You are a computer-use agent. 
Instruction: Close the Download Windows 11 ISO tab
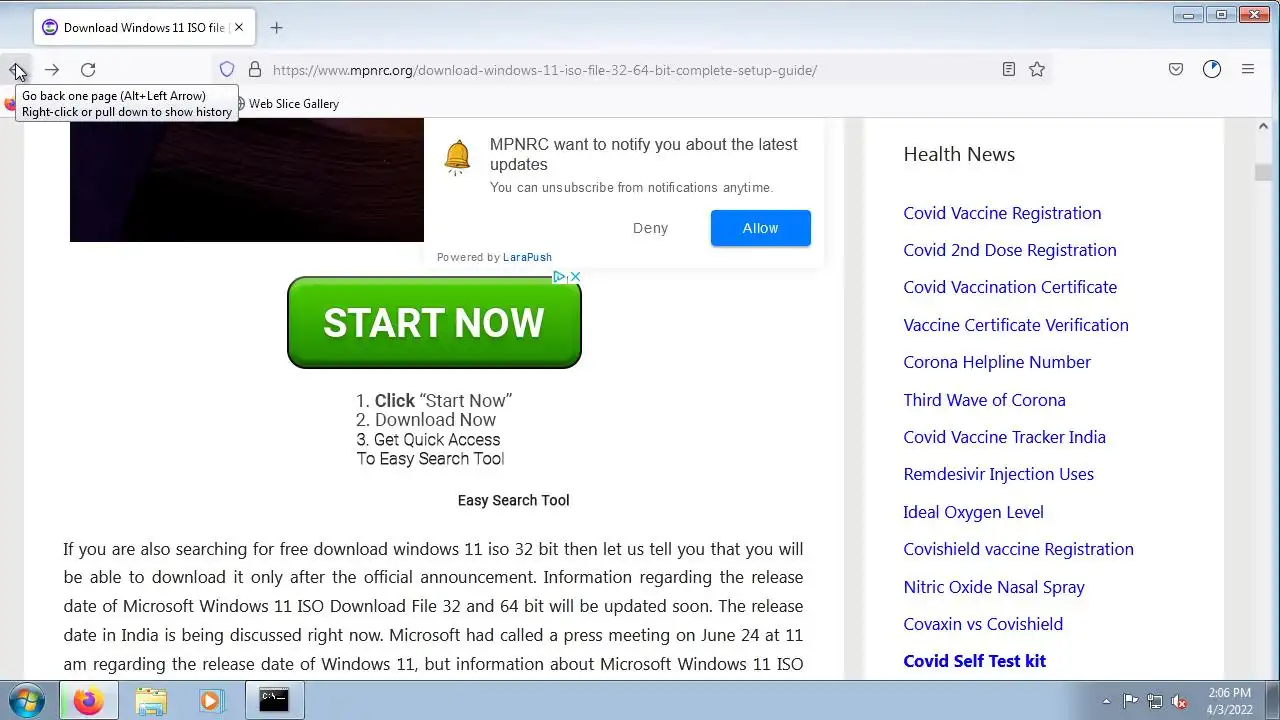pyautogui.click(x=239, y=28)
